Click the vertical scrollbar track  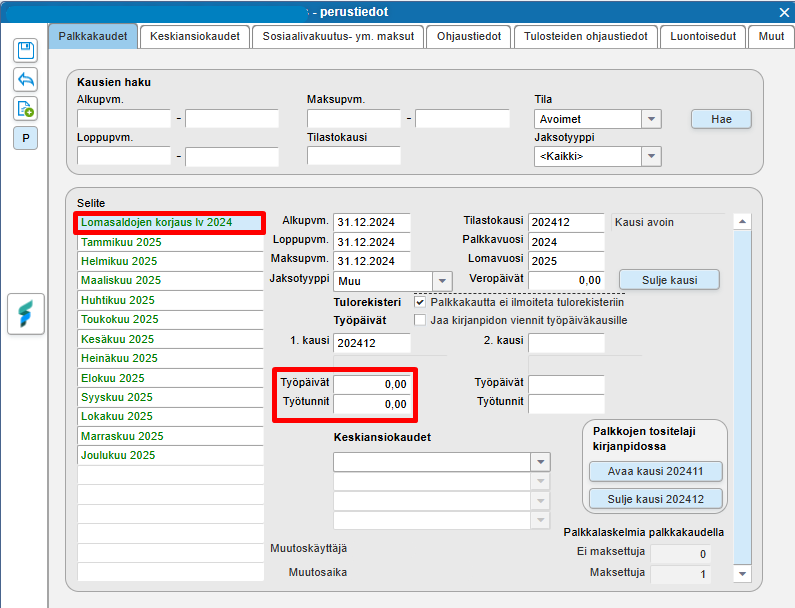point(742,397)
